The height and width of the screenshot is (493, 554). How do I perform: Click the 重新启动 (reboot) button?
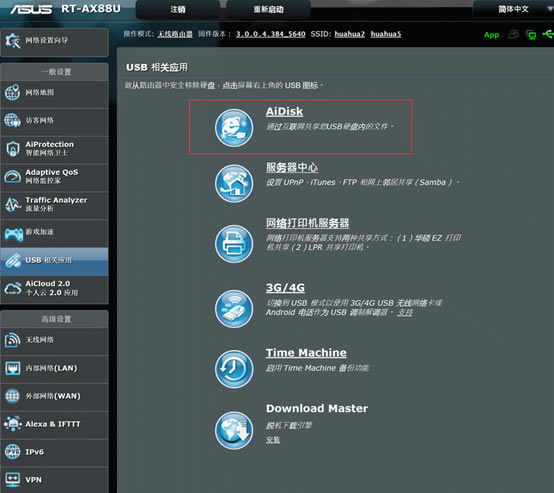pos(269,9)
